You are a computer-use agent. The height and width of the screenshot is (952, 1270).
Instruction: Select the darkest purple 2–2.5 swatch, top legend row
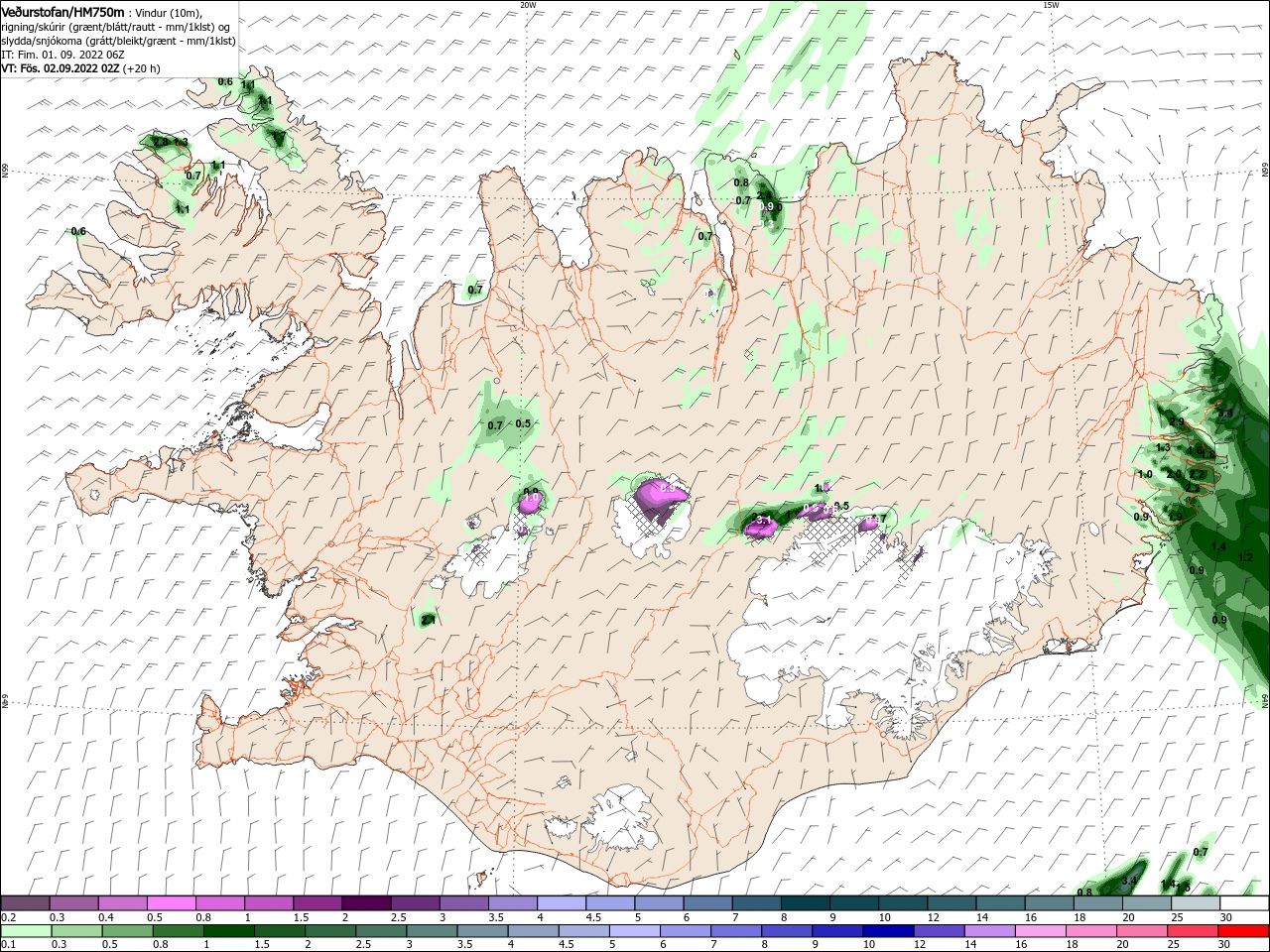pos(365,903)
